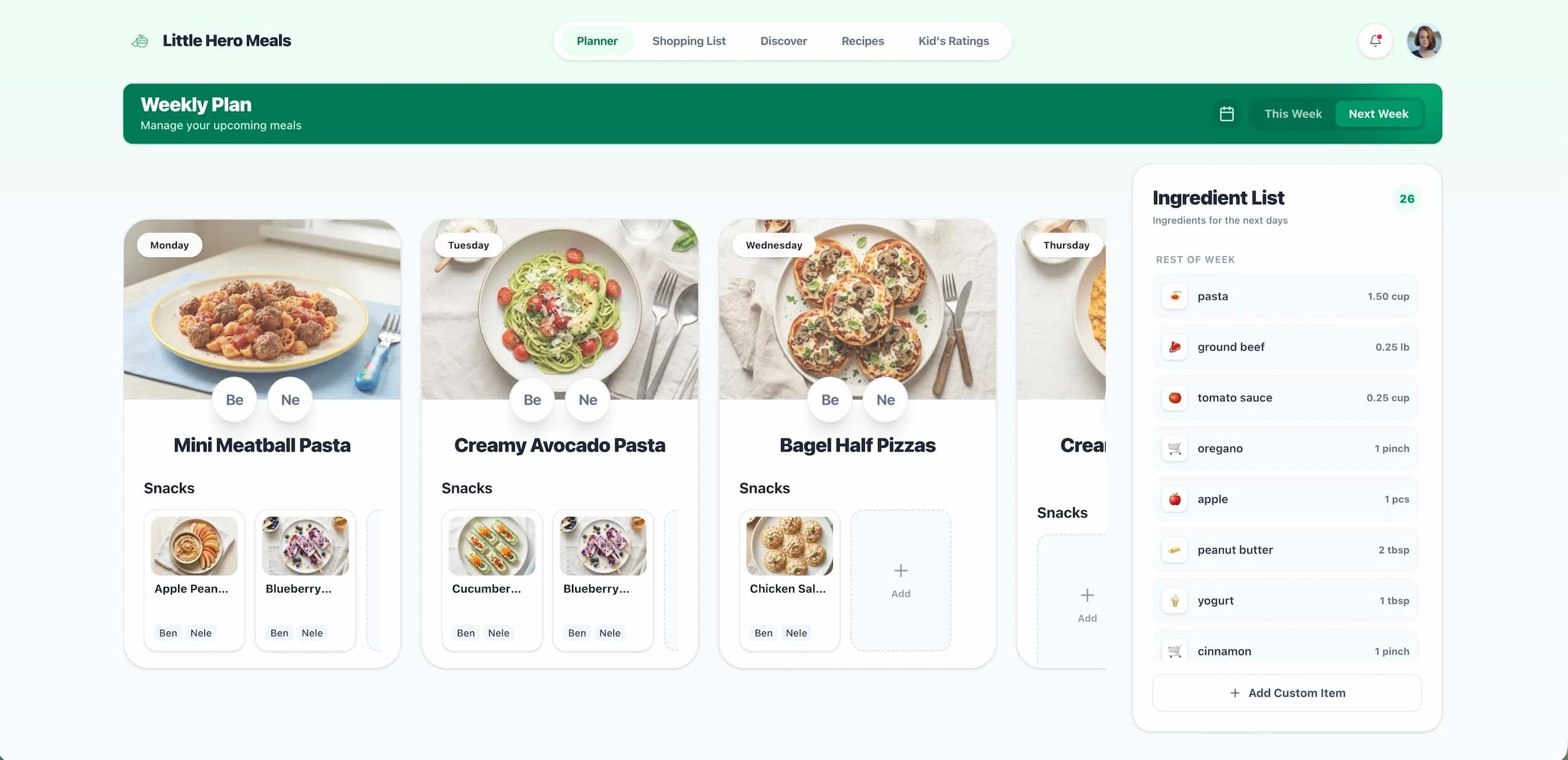Open the Discover tab

point(783,41)
